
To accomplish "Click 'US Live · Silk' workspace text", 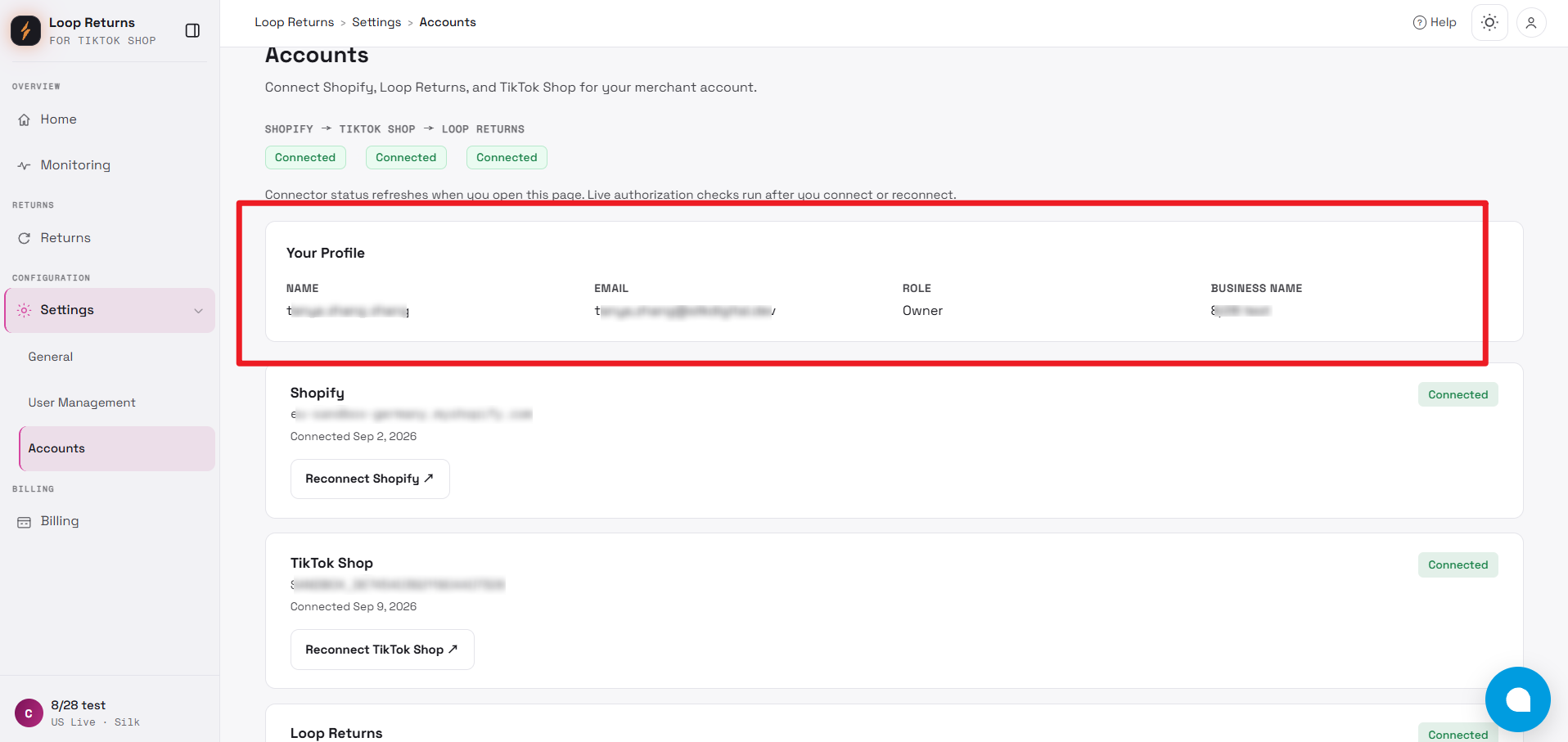I will click(x=95, y=722).
